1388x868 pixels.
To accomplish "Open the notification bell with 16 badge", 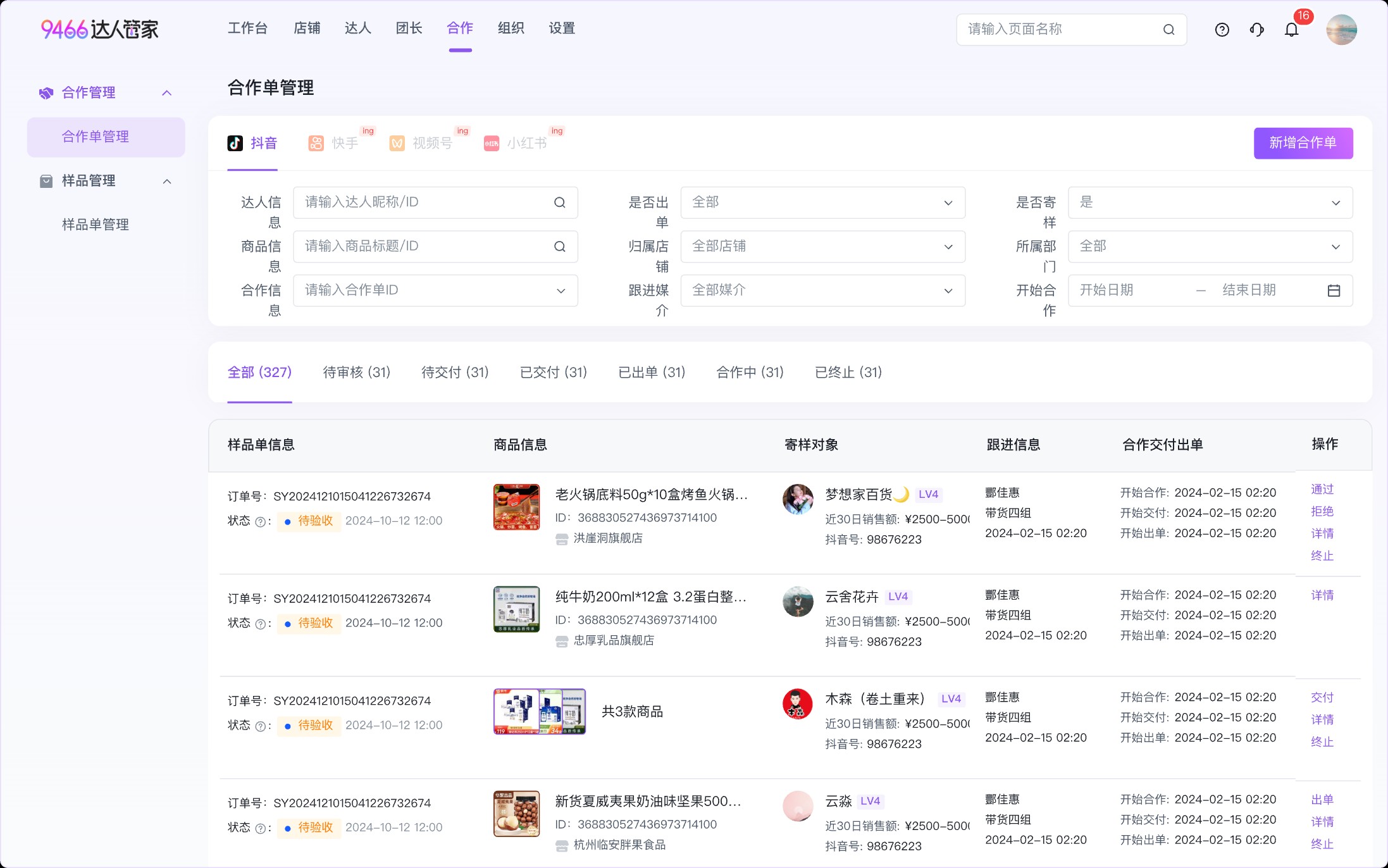I will (1291, 30).
